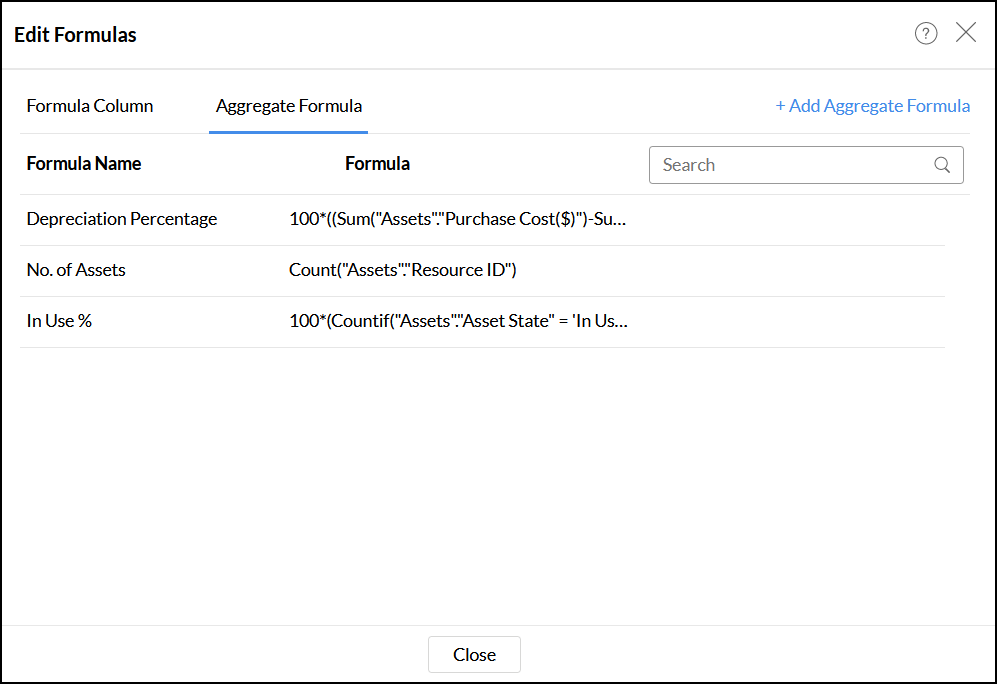Image resolution: width=997 pixels, height=684 pixels.
Task: Close the Edit Formulas dialog with X
Action: coord(966,33)
